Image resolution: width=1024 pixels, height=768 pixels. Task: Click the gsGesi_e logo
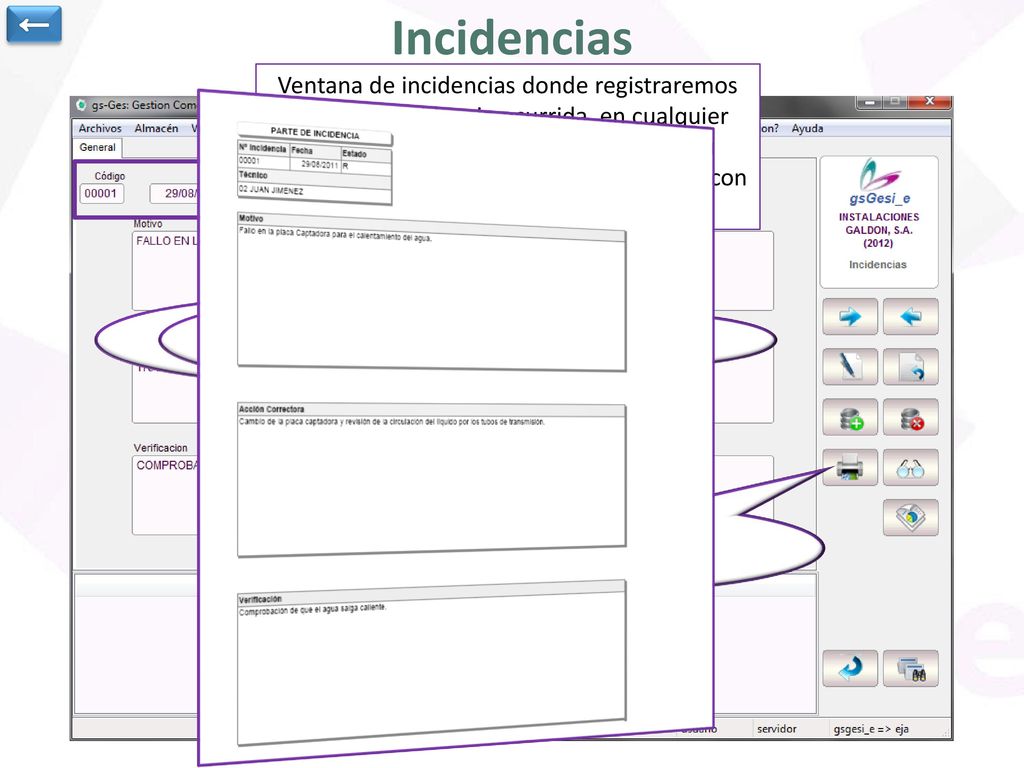pyautogui.click(x=879, y=182)
